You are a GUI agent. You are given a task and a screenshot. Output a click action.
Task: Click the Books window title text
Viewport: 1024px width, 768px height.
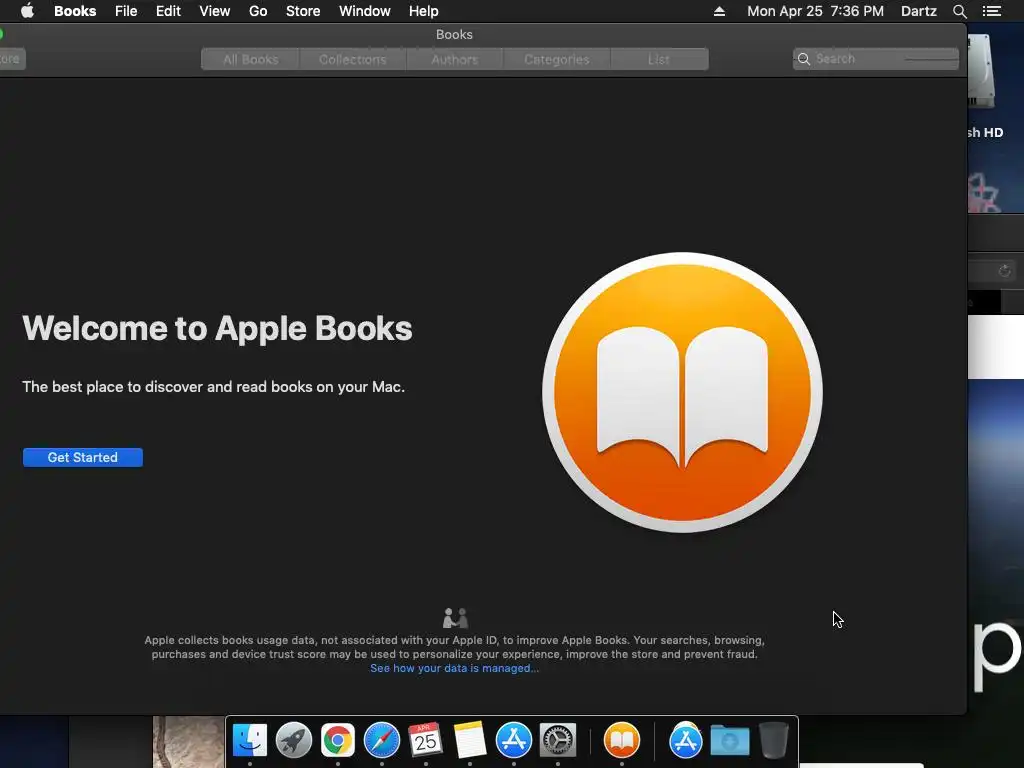pos(455,35)
